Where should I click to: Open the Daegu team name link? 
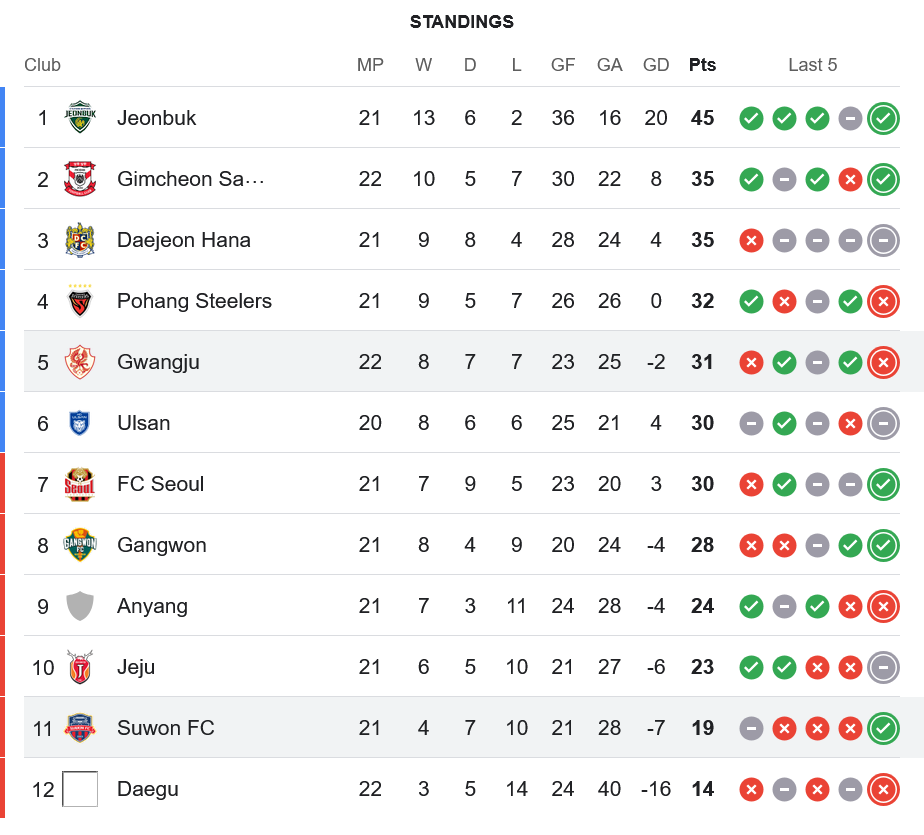pyautogui.click(x=148, y=789)
